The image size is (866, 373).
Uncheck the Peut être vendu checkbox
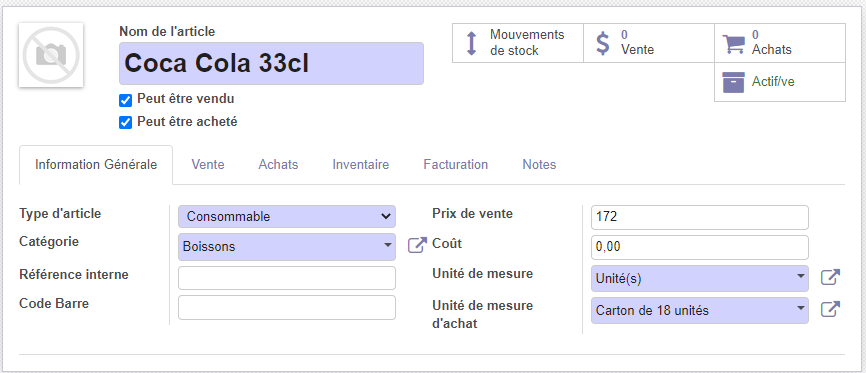pyautogui.click(x=125, y=100)
